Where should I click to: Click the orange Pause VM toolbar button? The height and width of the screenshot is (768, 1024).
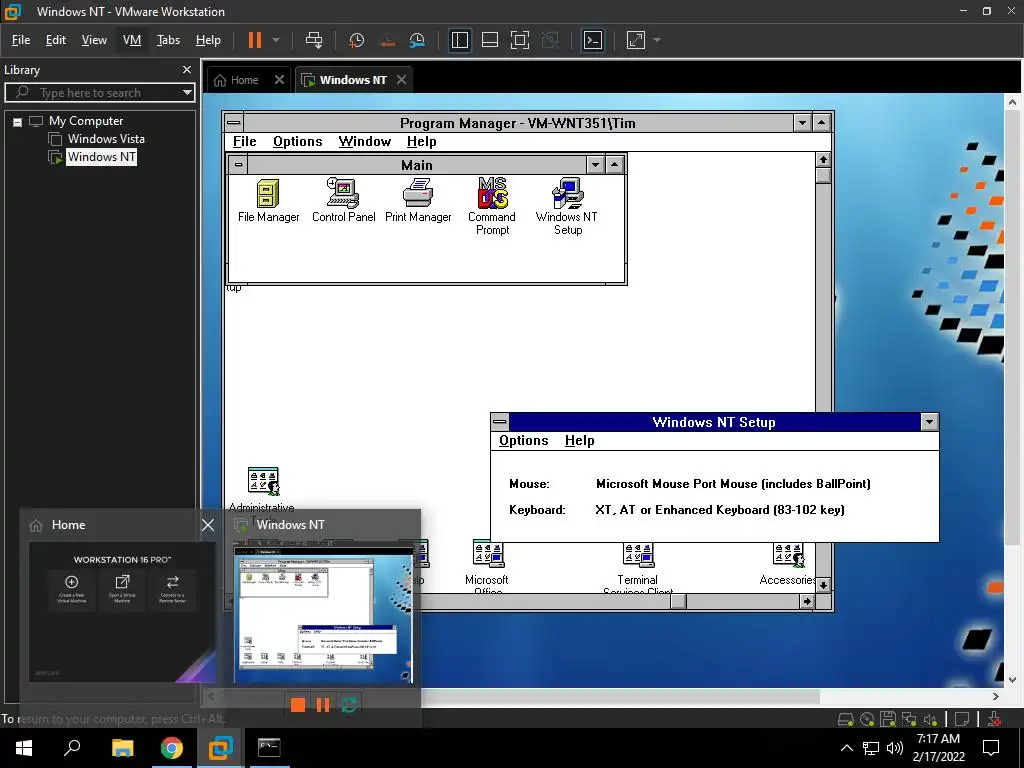pyautogui.click(x=255, y=40)
